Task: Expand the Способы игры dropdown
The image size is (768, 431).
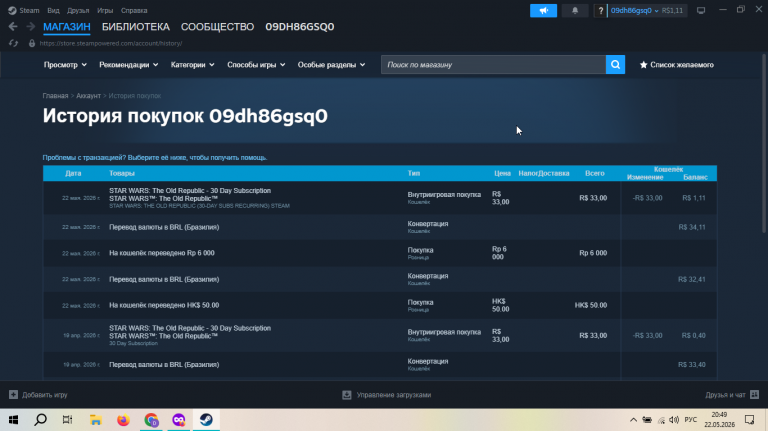Action: pos(256,65)
